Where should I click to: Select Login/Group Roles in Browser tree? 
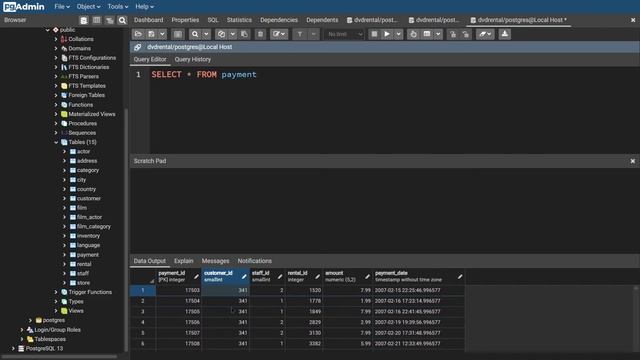point(57,330)
